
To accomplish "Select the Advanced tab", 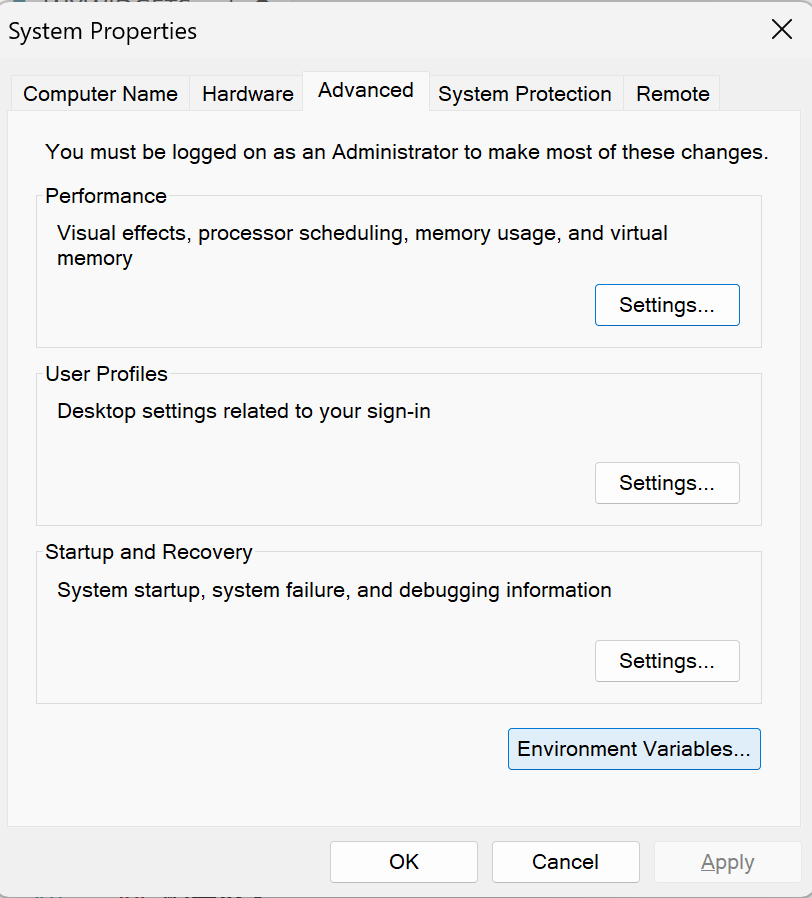I will (x=365, y=90).
